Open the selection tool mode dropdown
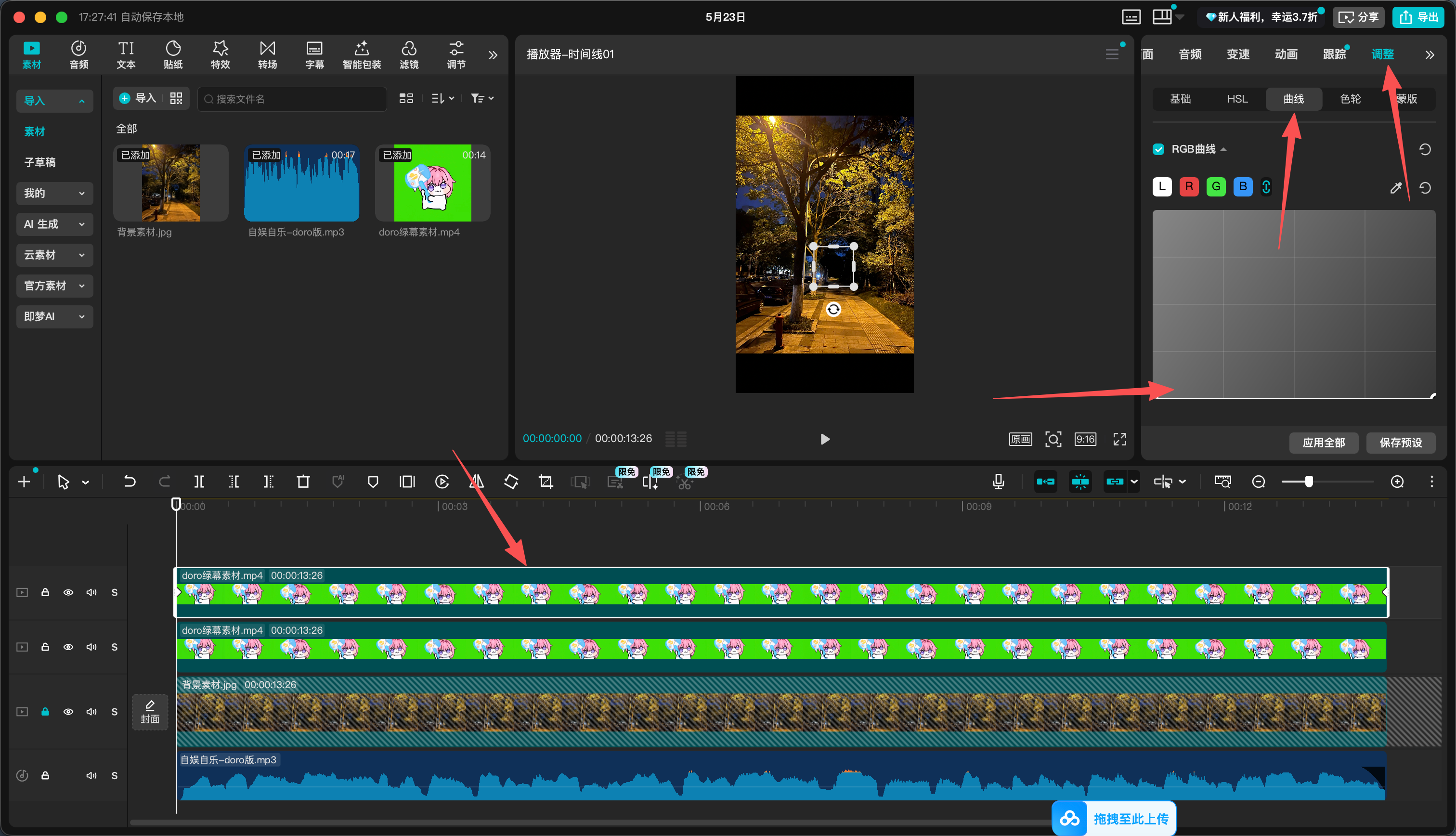 (x=86, y=483)
